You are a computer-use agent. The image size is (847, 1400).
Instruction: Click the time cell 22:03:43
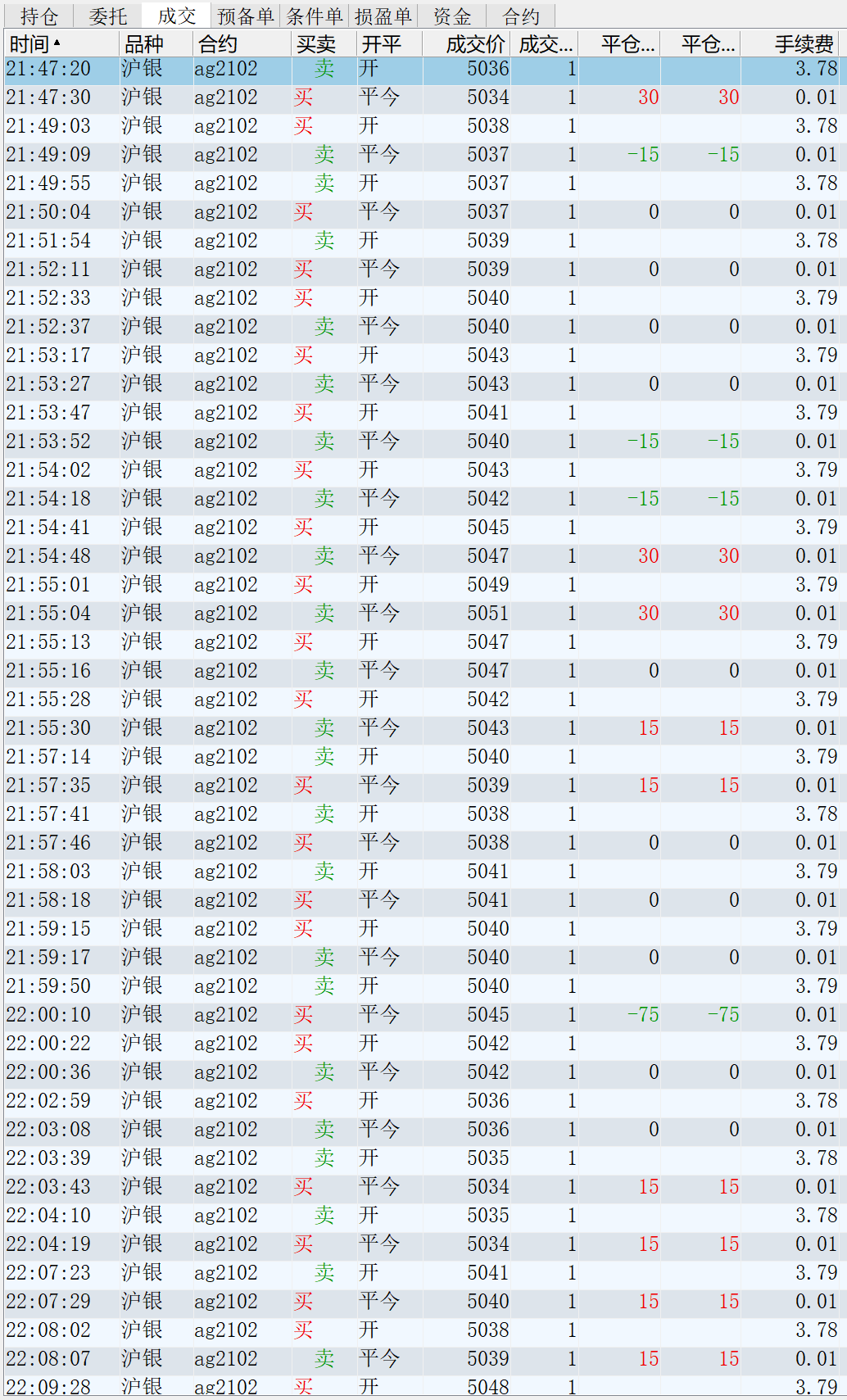48,1187
